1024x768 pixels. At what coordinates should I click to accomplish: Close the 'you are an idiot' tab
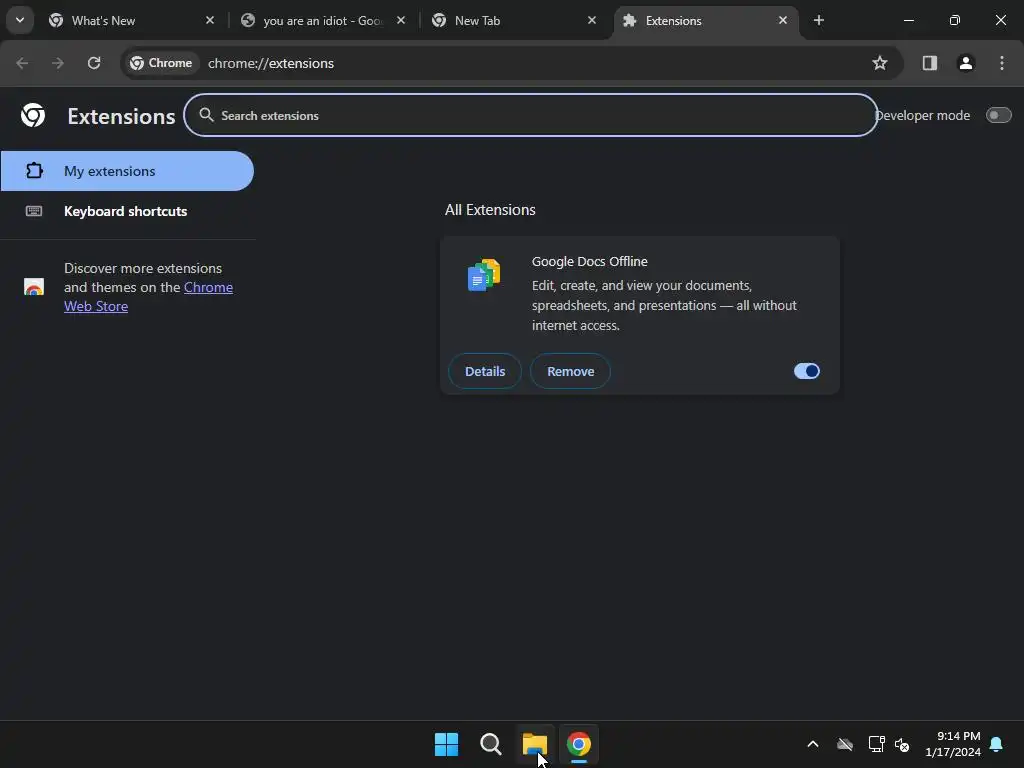click(x=401, y=21)
